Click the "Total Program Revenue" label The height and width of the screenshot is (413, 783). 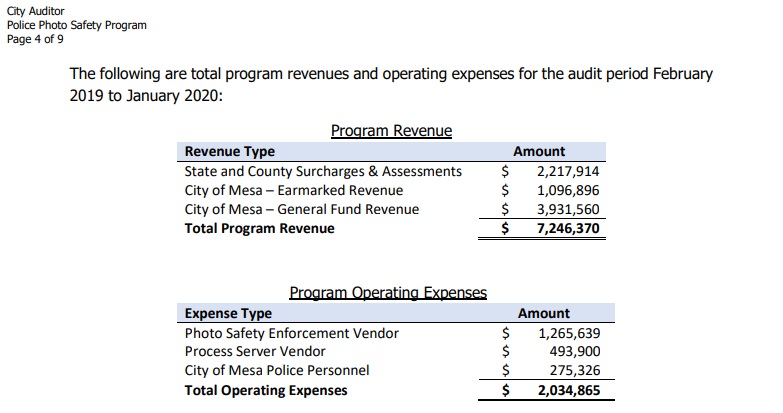tap(260, 228)
